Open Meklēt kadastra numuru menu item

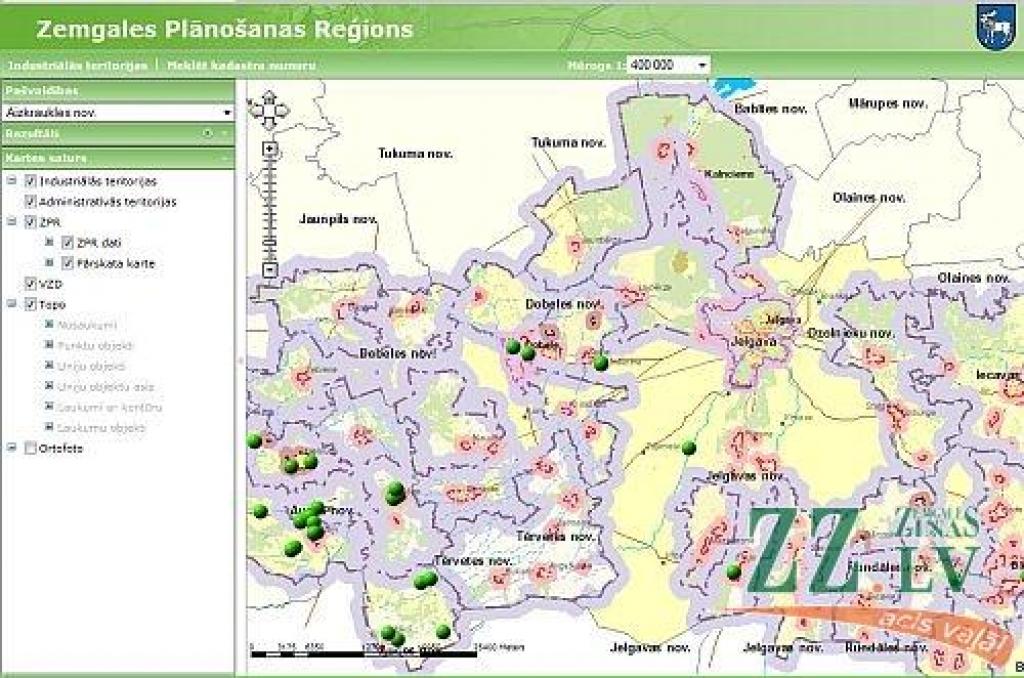click(242, 65)
